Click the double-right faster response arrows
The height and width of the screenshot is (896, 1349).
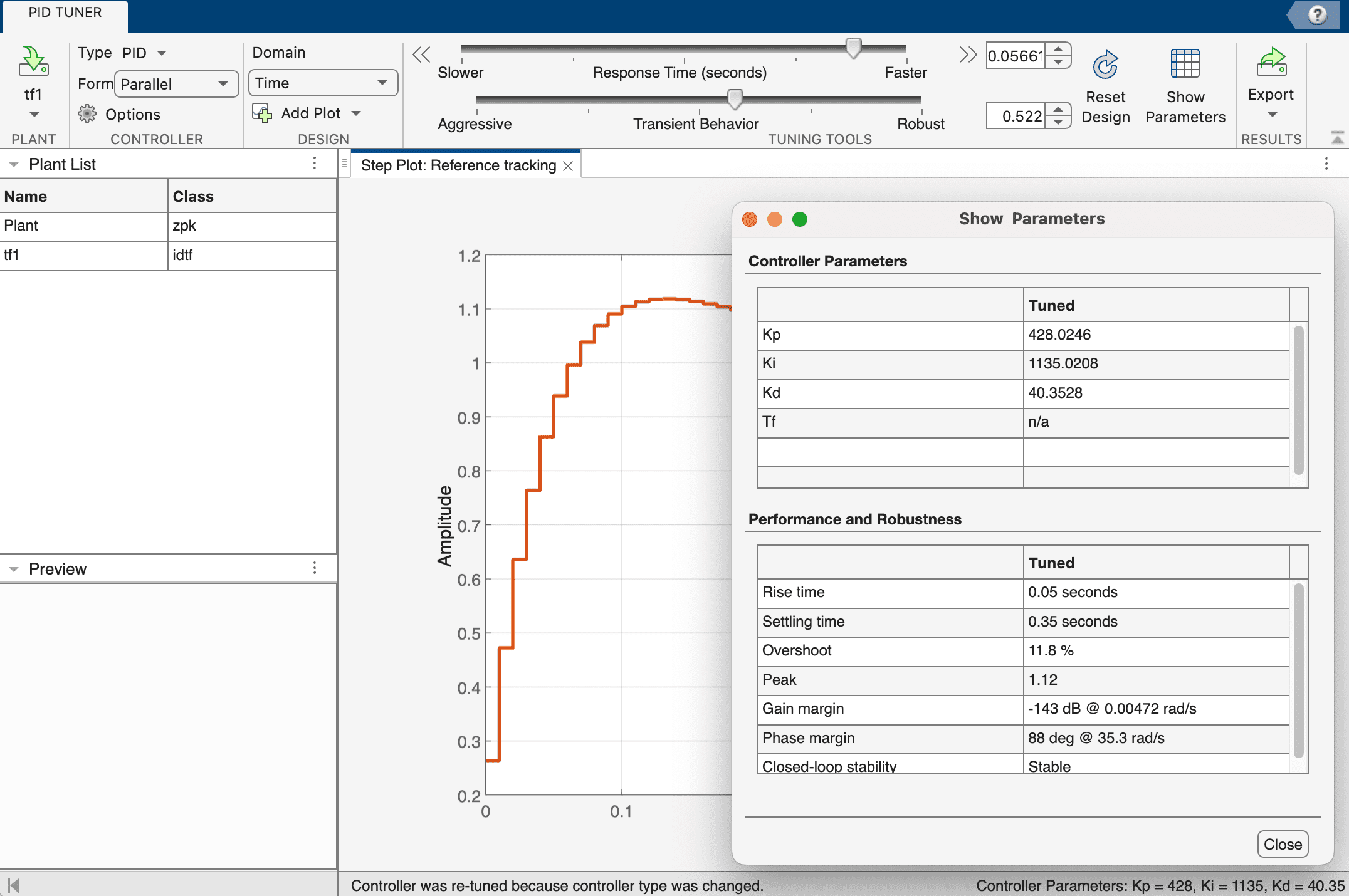pyautogui.click(x=967, y=55)
